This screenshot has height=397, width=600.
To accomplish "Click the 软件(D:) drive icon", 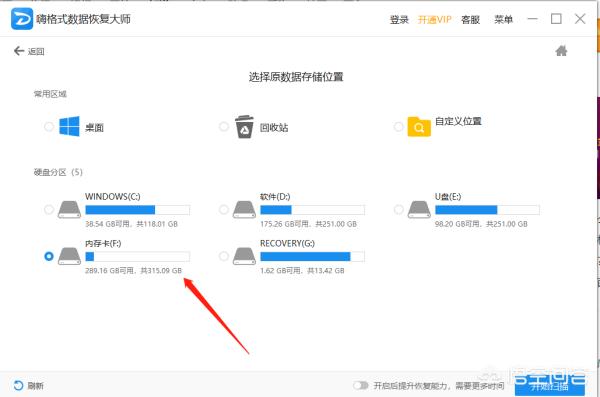I will pyautogui.click(x=244, y=210).
